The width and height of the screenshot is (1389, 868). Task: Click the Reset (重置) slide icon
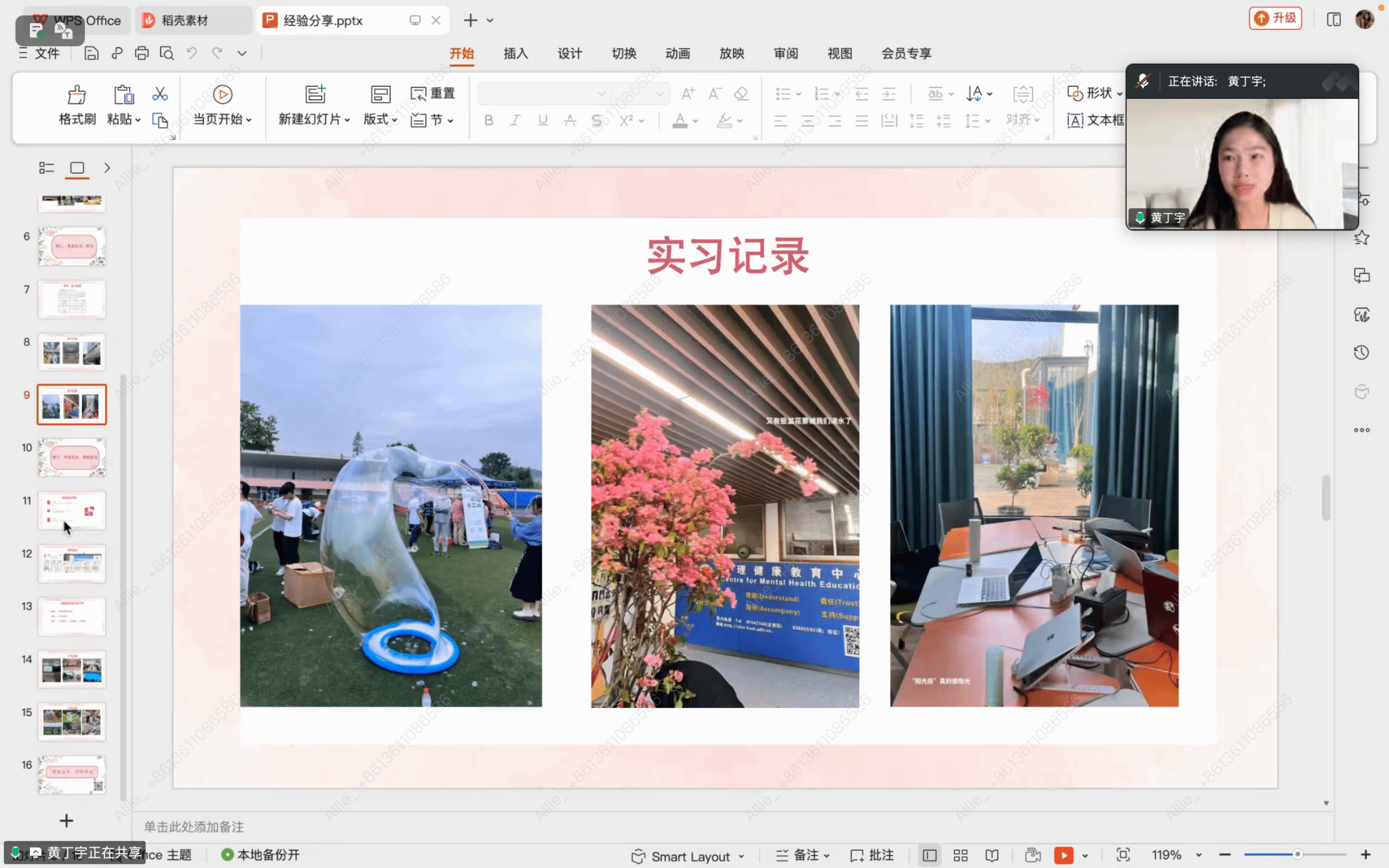(x=433, y=94)
